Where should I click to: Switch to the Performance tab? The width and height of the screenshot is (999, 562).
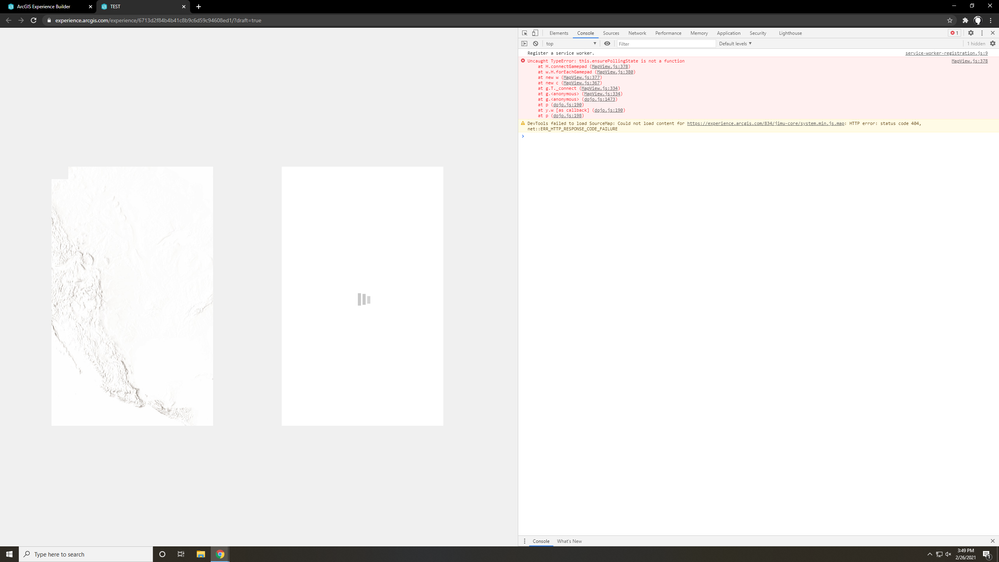click(668, 33)
